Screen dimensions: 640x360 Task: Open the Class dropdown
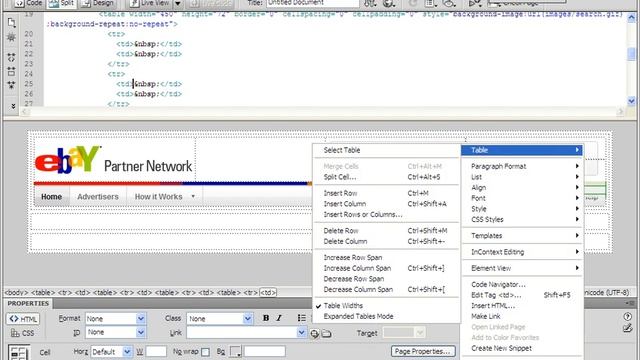[x=220, y=318]
